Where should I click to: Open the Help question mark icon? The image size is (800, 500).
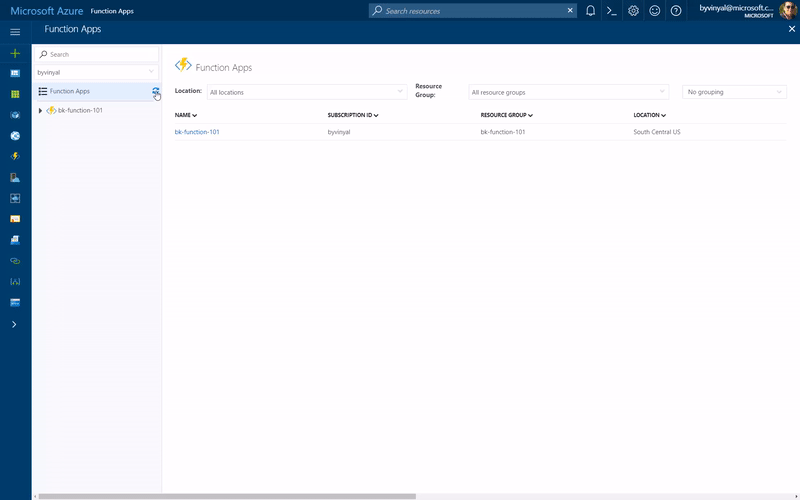click(676, 11)
